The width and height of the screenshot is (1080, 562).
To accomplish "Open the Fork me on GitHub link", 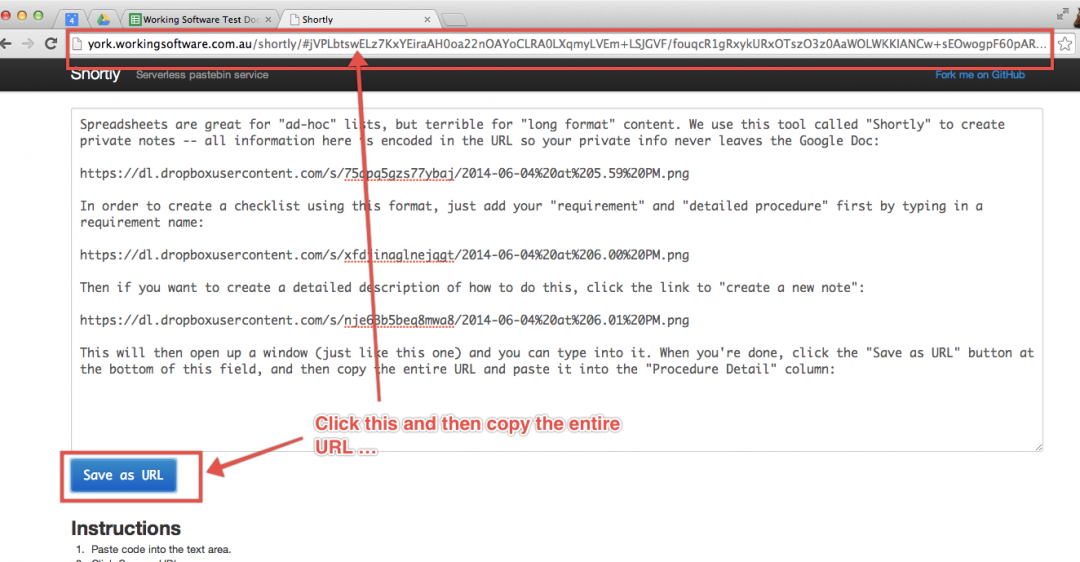I will click(x=979, y=74).
